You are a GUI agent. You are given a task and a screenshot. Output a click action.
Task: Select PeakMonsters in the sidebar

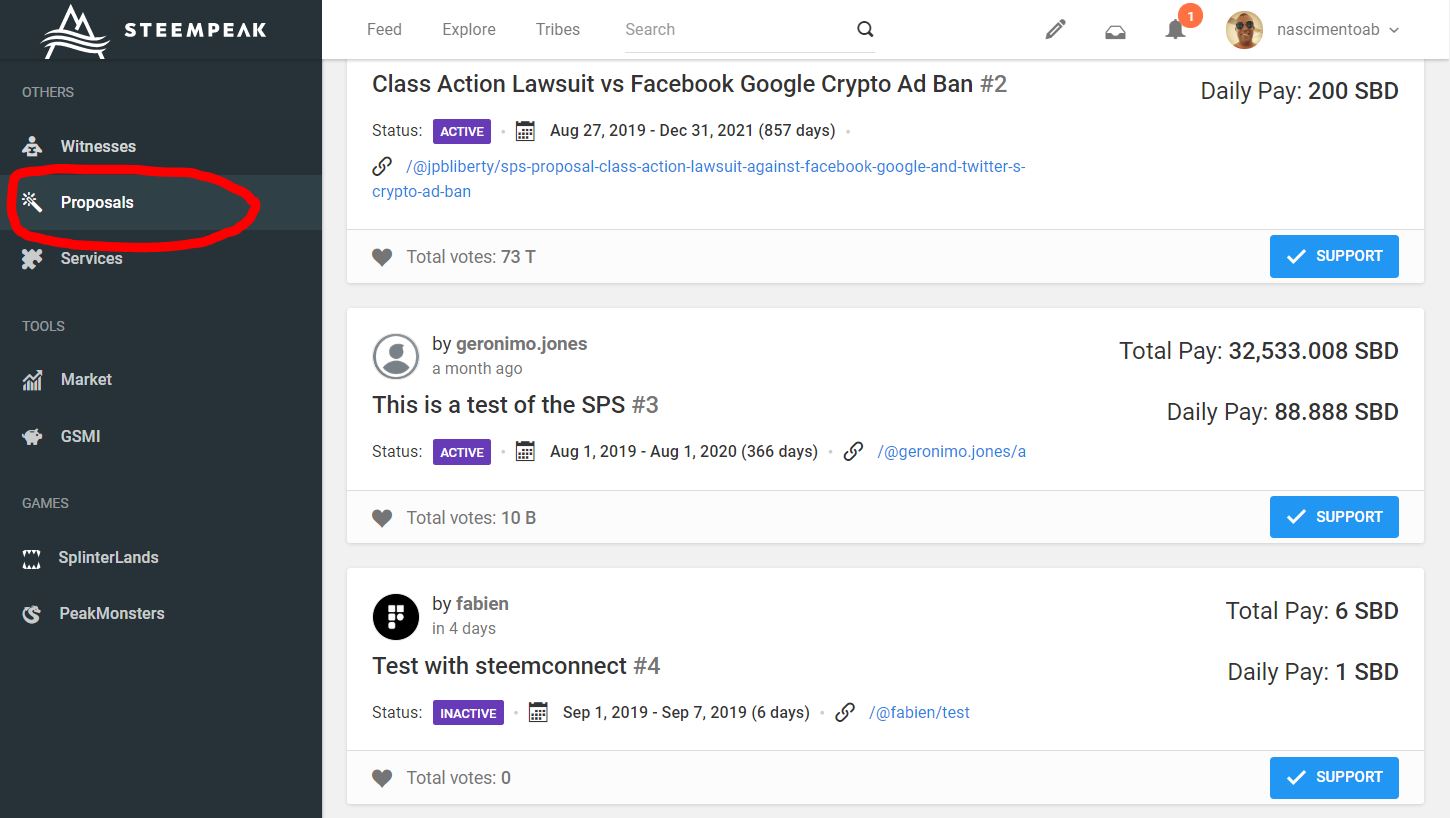click(x=161, y=614)
